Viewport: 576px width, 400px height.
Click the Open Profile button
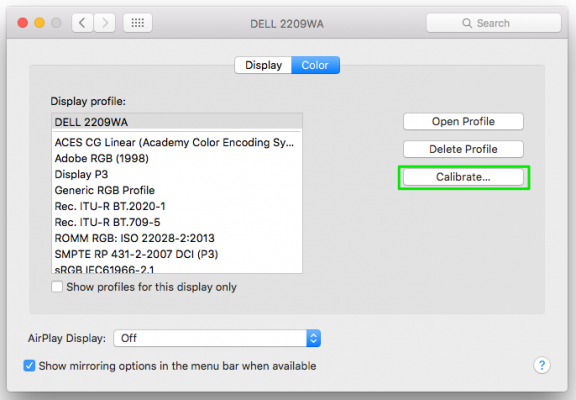tap(463, 122)
